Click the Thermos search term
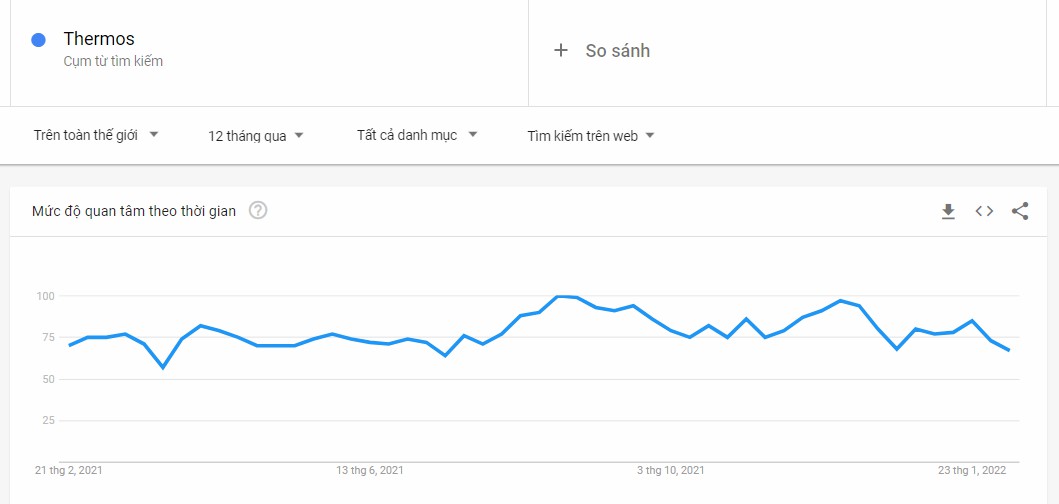The height and width of the screenshot is (504, 1059). click(x=99, y=39)
